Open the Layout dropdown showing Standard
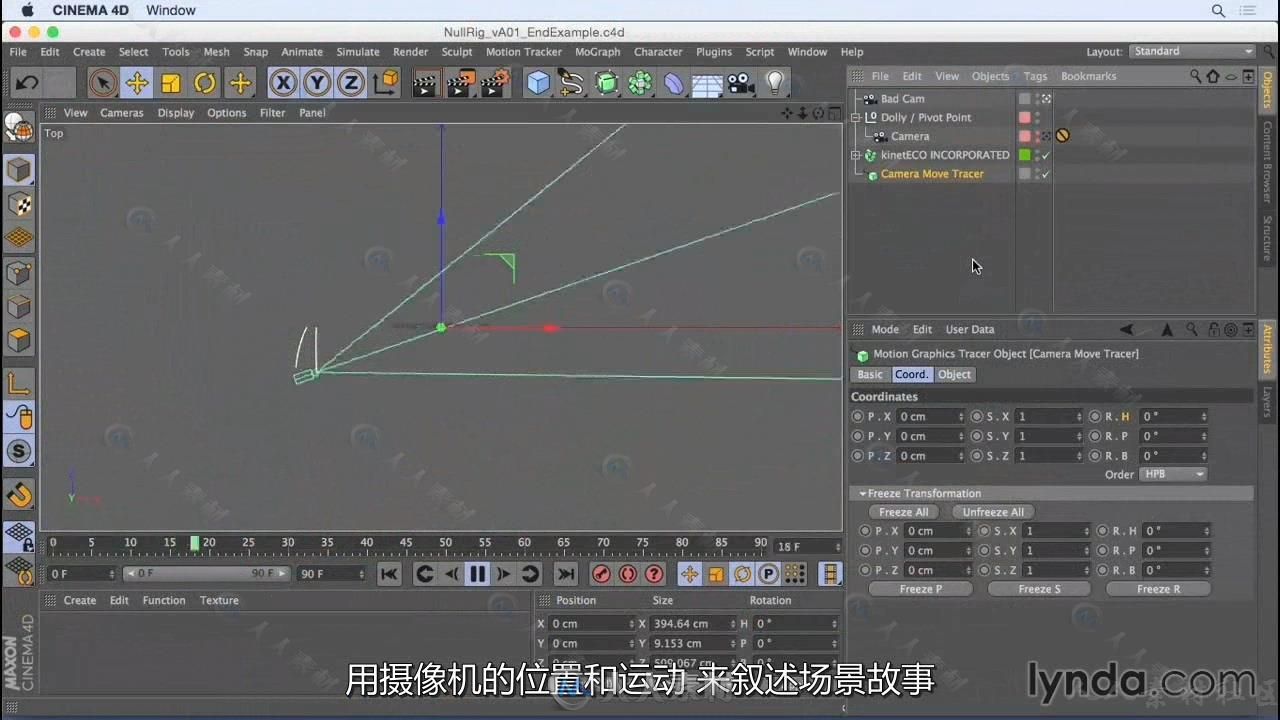The width and height of the screenshot is (1280, 720). pos(1193,52)
